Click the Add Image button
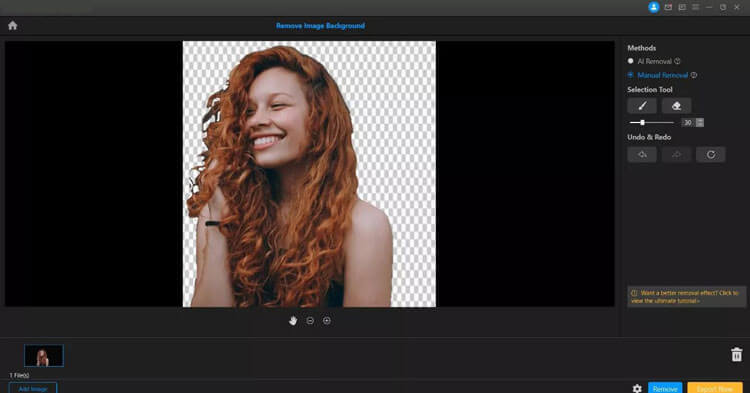Viewport: 750px width, 393px height. [x=33, y=388]
